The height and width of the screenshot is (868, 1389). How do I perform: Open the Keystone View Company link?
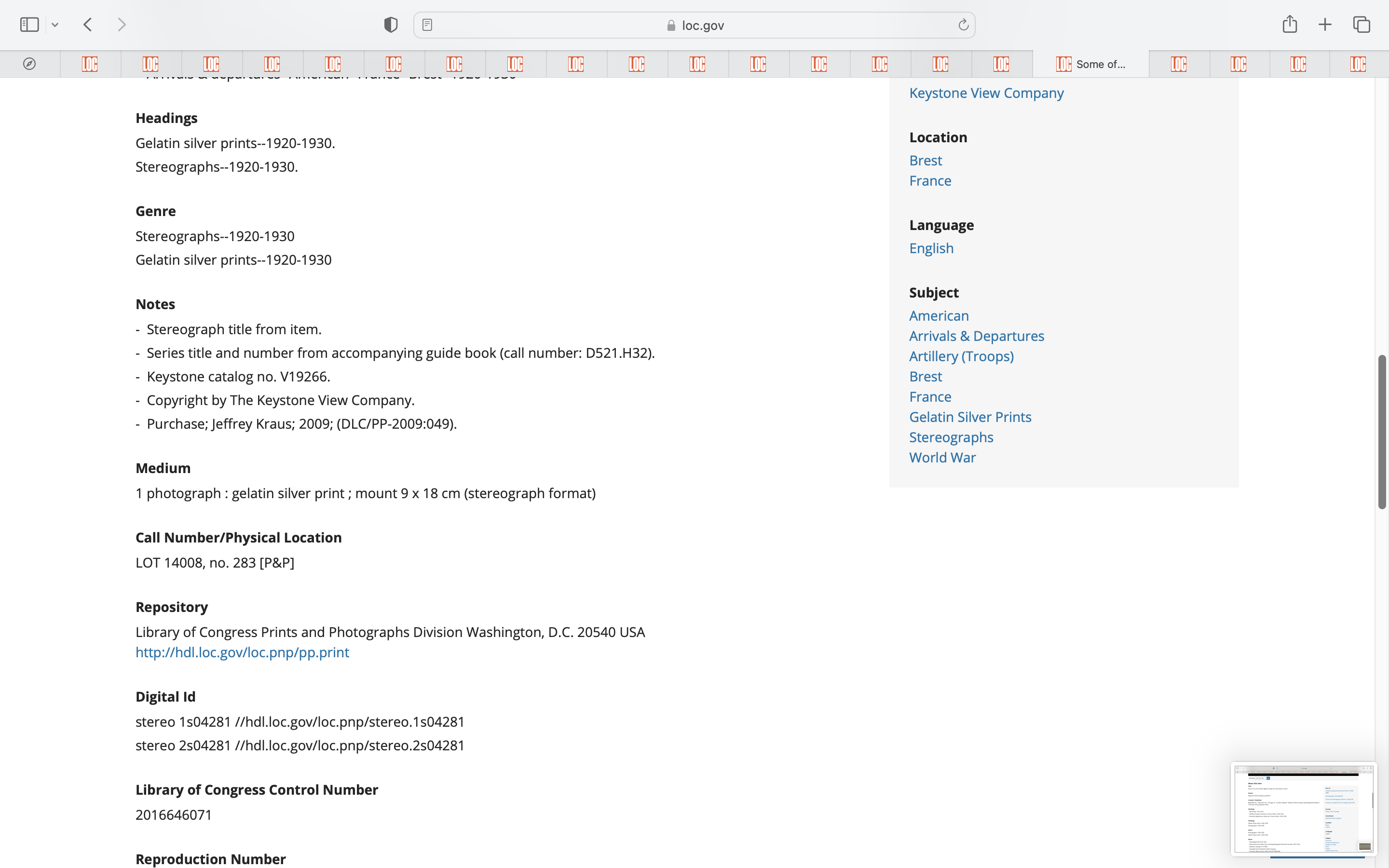coord(986,93)
